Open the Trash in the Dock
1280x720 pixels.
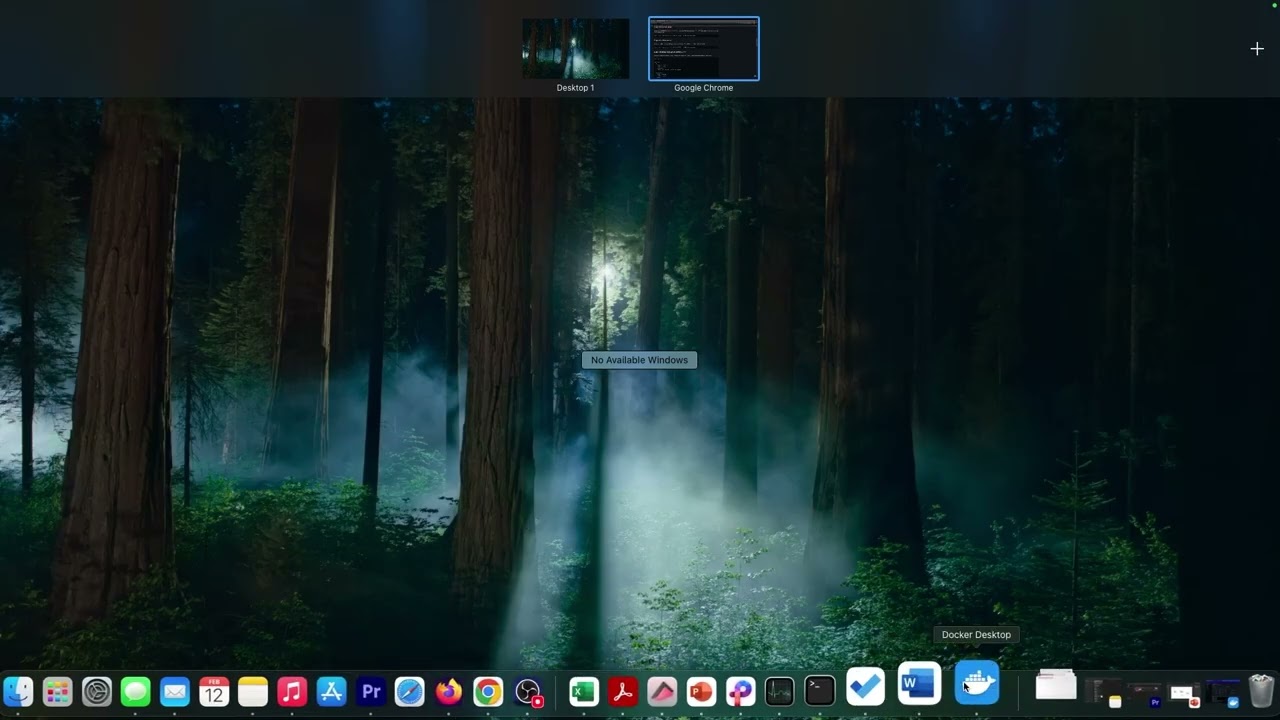(1261, 691)
